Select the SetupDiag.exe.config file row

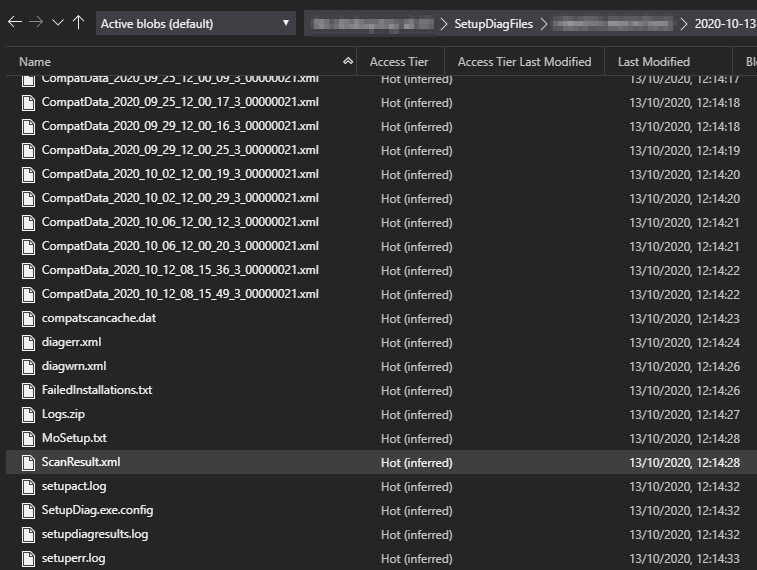pos(97,510)
